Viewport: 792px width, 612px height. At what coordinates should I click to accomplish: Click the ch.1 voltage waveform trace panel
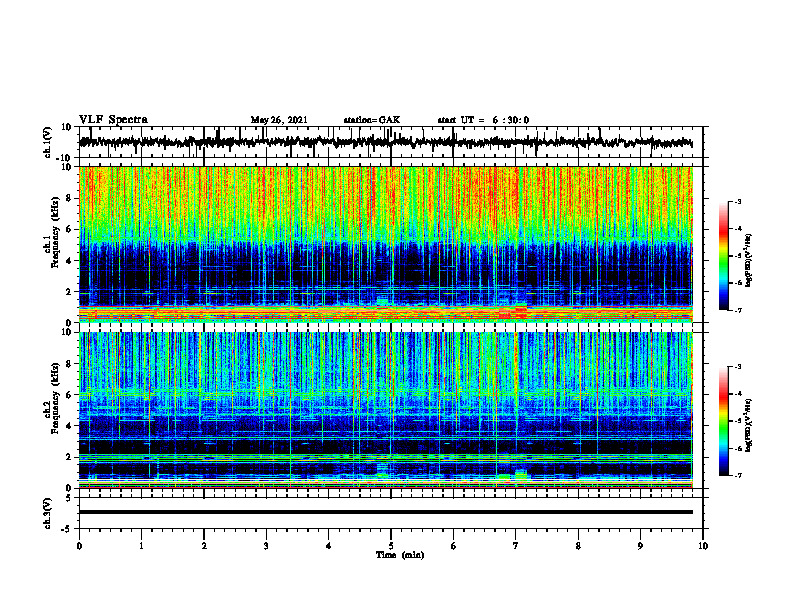[x=391, y=142]
